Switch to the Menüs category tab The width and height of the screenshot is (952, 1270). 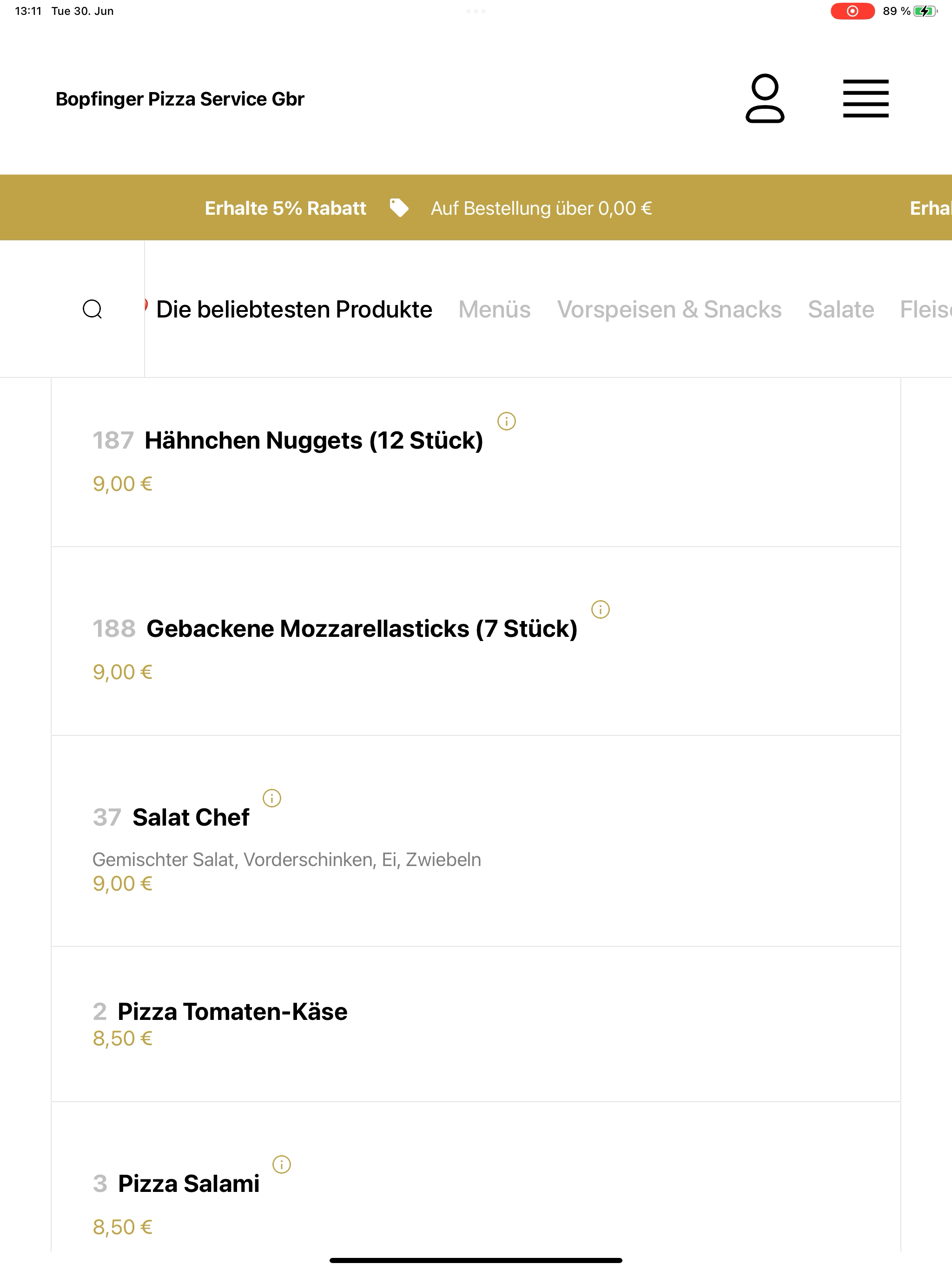coord(494,309)
